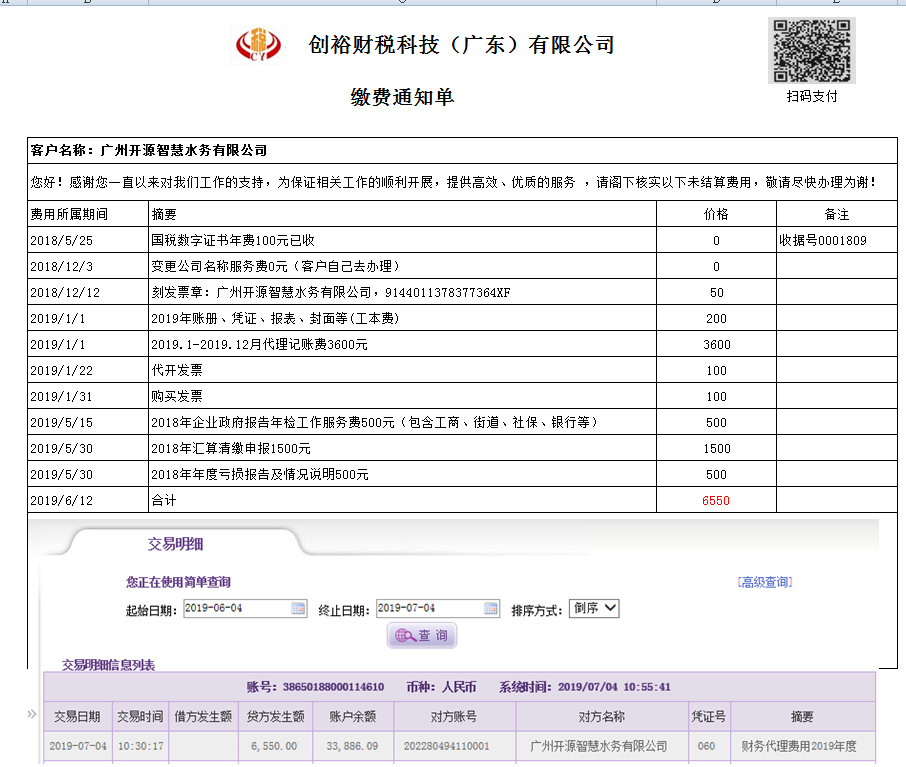The height and width of the screenshot is (767, 906).
Task: Select the 备注 column header
Action: point(837,214)
